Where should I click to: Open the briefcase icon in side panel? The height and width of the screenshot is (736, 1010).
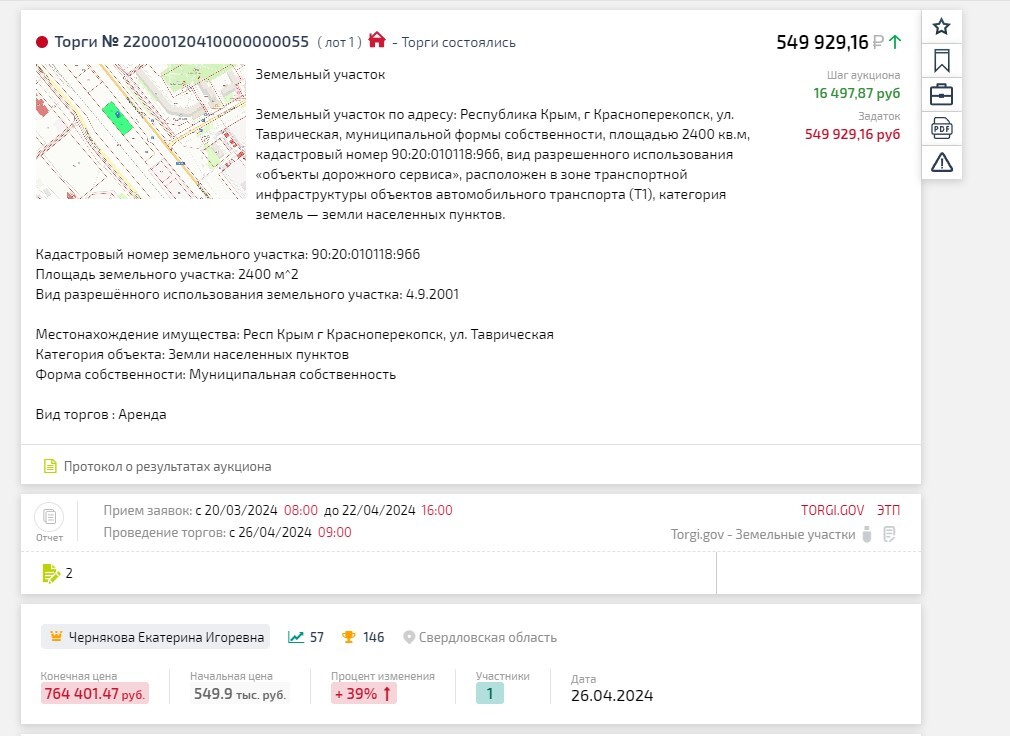[941, 95]
